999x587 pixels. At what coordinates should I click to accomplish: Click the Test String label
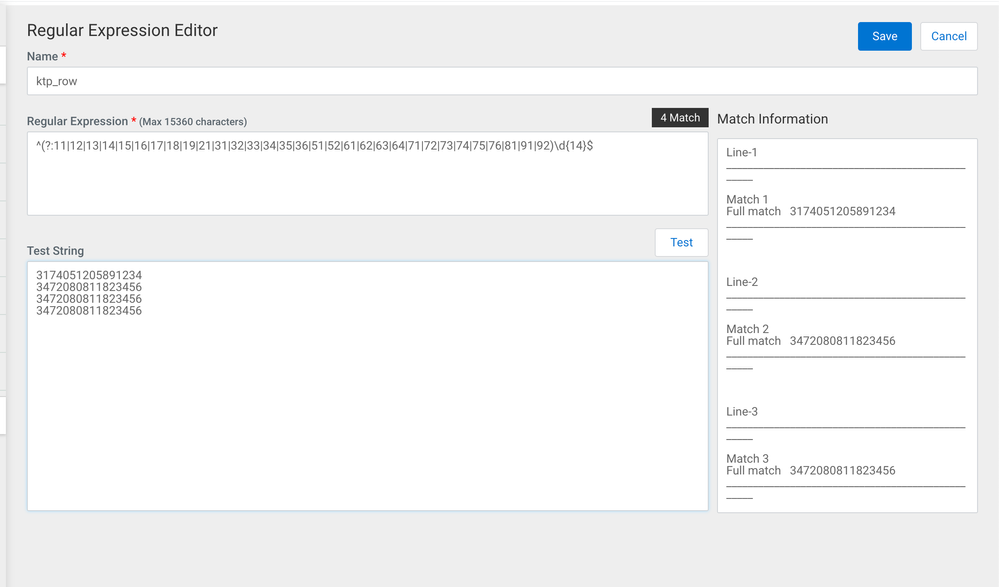coord(55,250)
